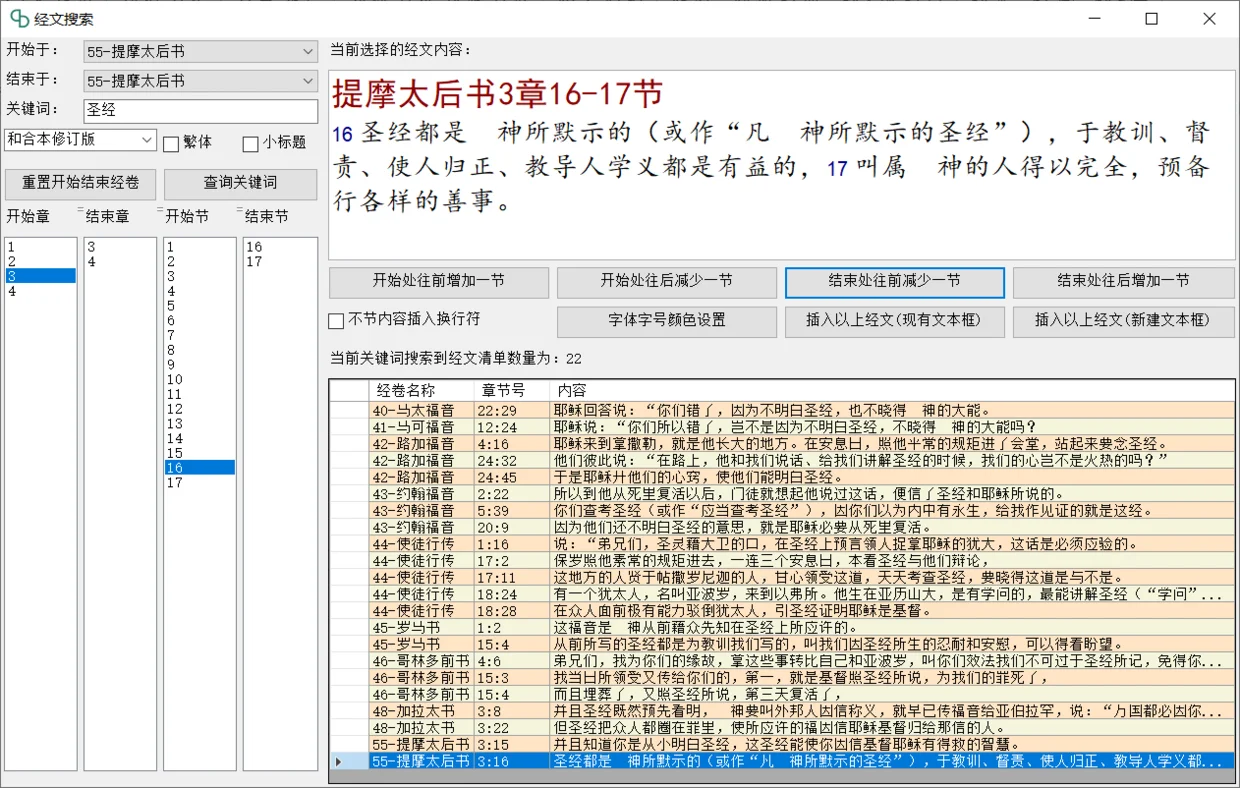This screenshot has height=788, width=1240.
Task: Select the 41-马可福音 12:24 result row
Action: [782, 427]
